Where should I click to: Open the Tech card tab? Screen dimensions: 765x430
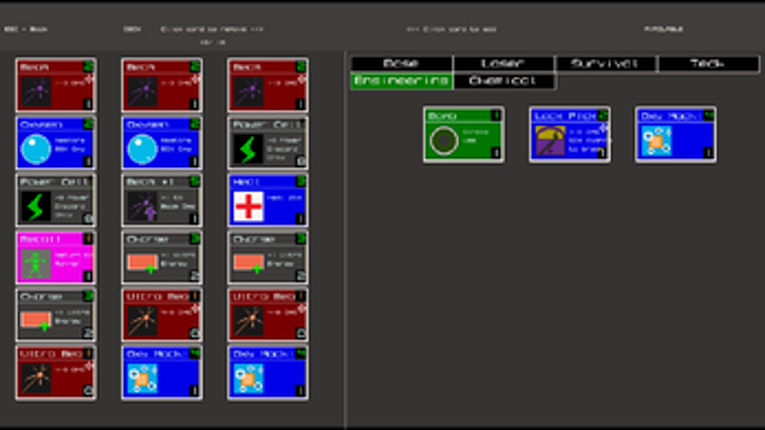pos(708,64)
